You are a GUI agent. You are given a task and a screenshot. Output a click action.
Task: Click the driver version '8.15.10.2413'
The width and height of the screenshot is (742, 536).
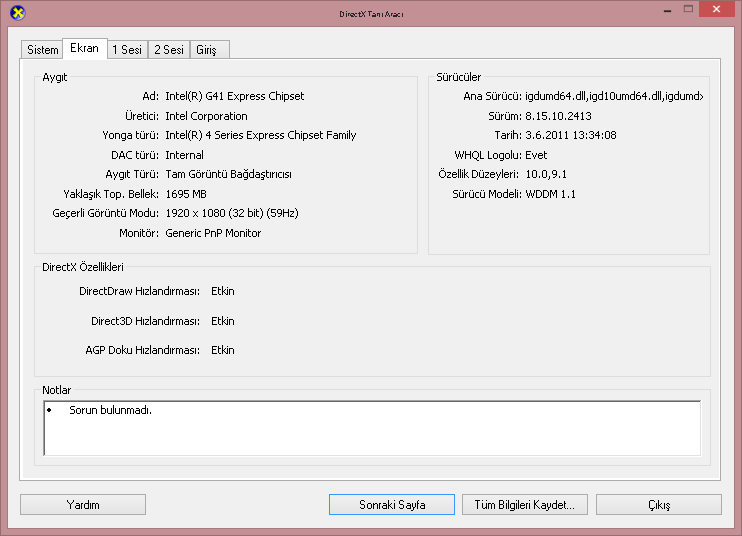[x=558, y=116]
